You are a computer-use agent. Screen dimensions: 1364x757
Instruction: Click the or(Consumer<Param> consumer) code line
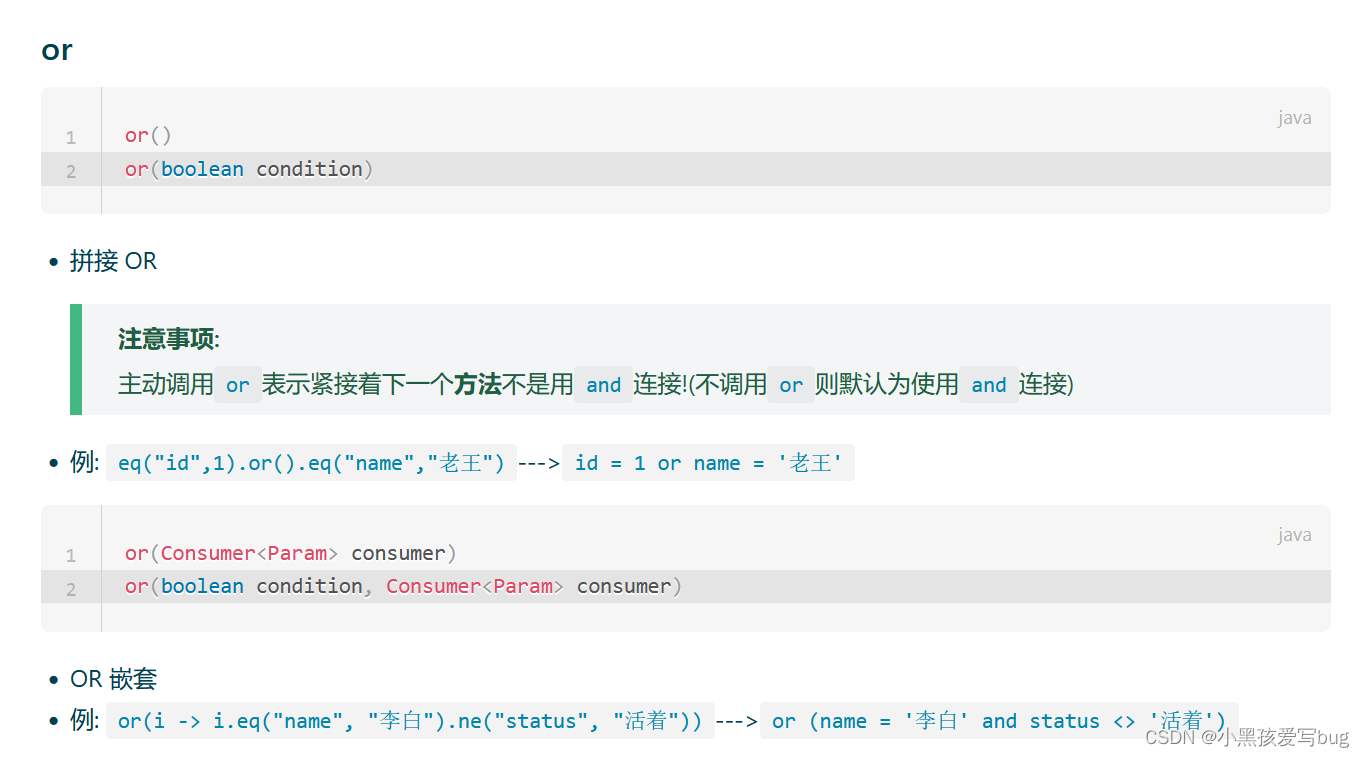290,553
